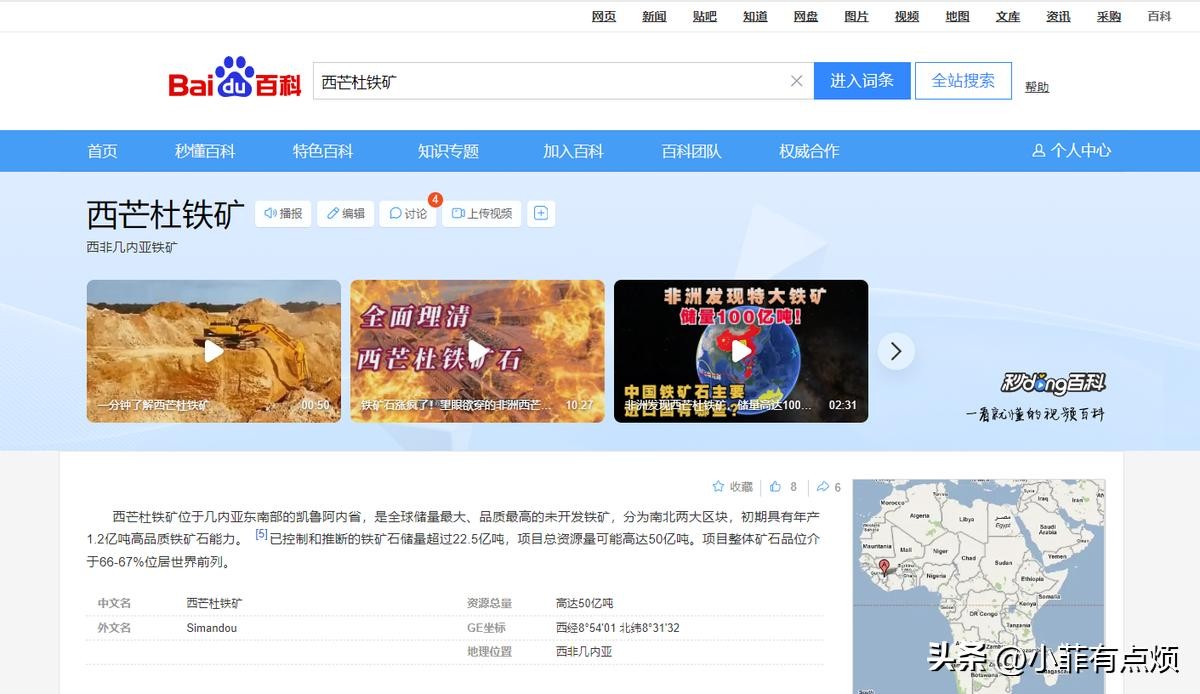Click the share arrow icon

pyautogui.click(x=823, y=487)
